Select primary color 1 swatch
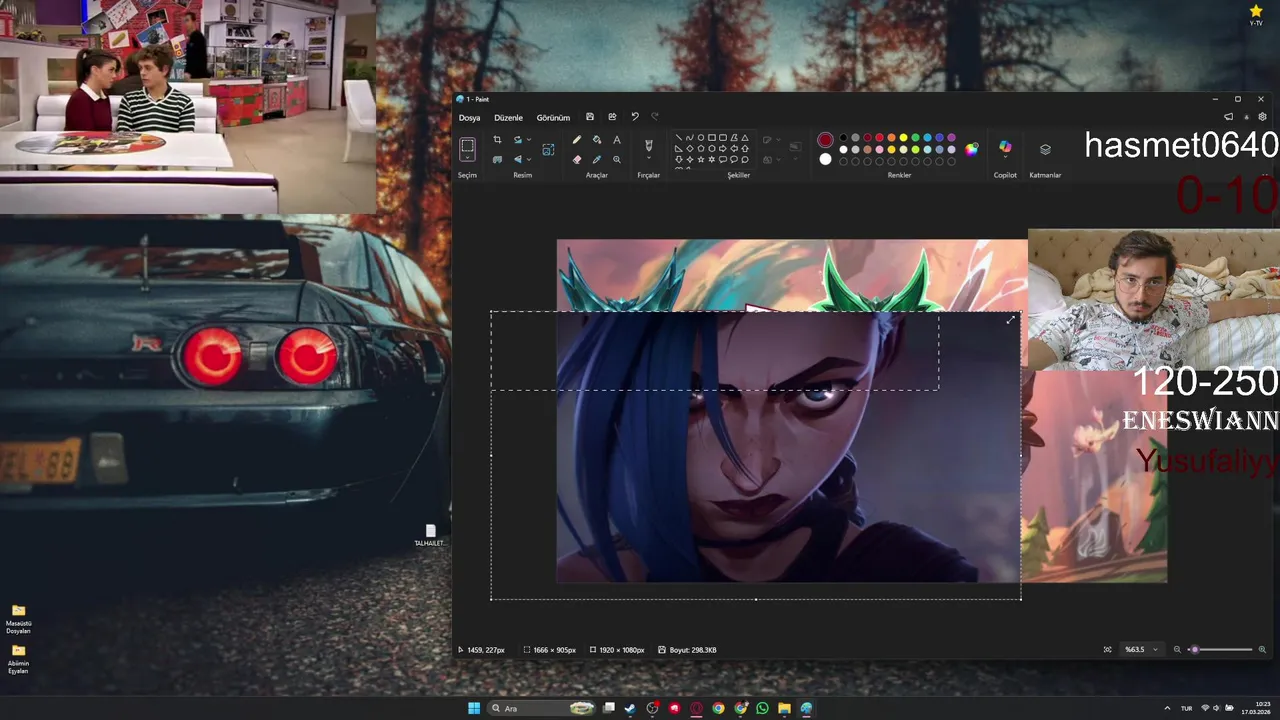 pos(825,140)
